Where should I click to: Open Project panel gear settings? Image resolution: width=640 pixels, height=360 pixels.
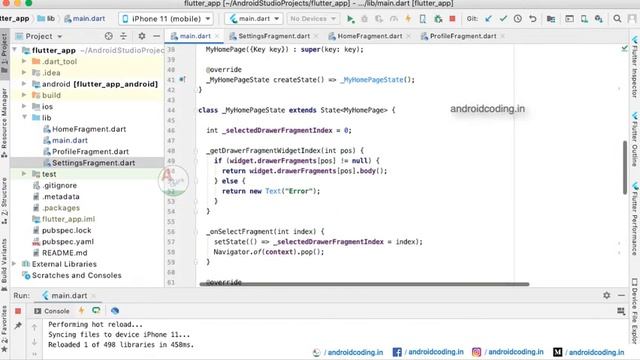[142, 36]
